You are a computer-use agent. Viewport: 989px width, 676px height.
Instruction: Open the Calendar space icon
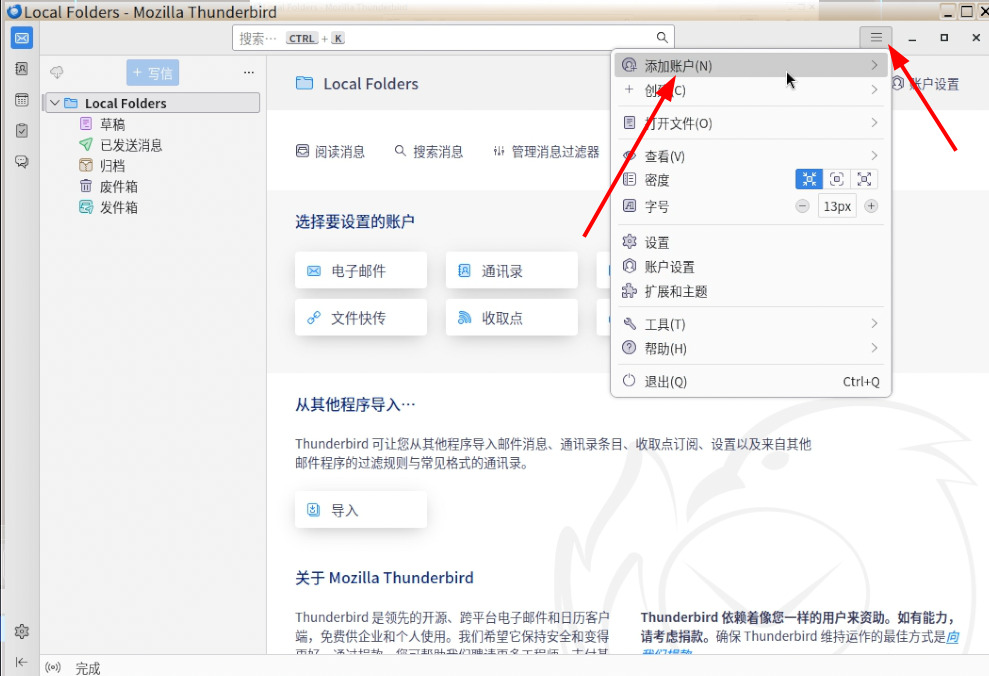point(21,100)
